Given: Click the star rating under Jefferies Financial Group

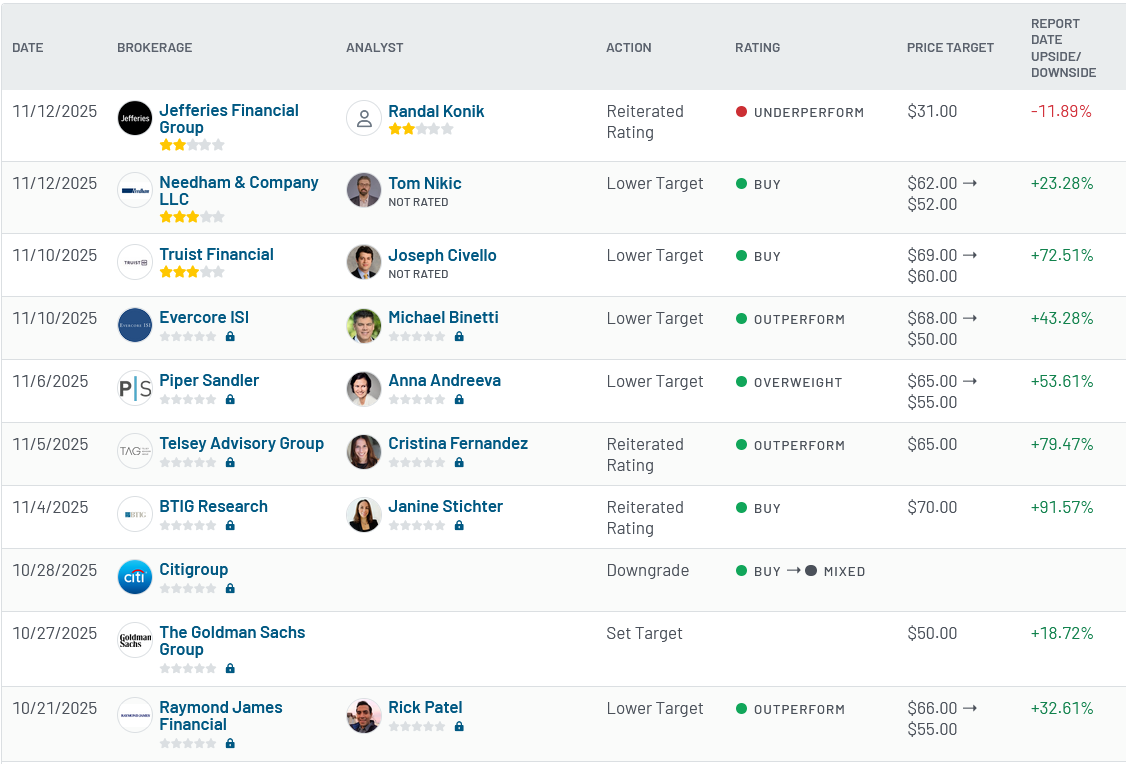Looking at the screenshot, I should (x=192, y=145).
